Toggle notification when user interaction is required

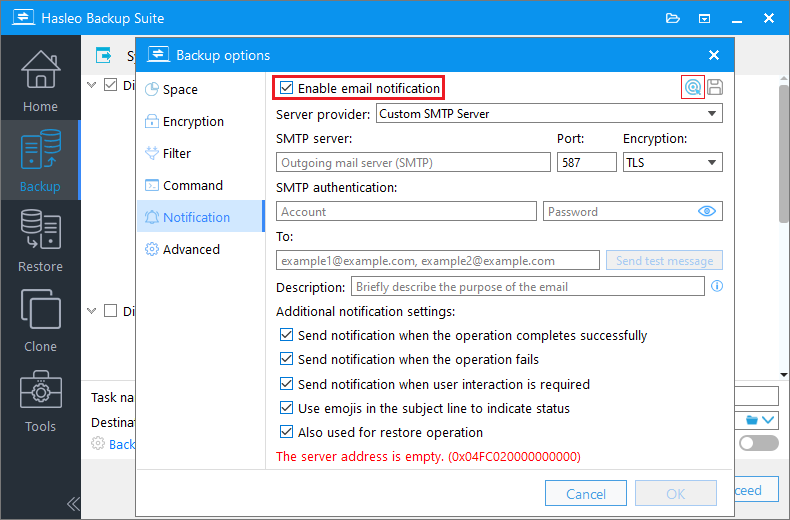click(x=286, y=383)
